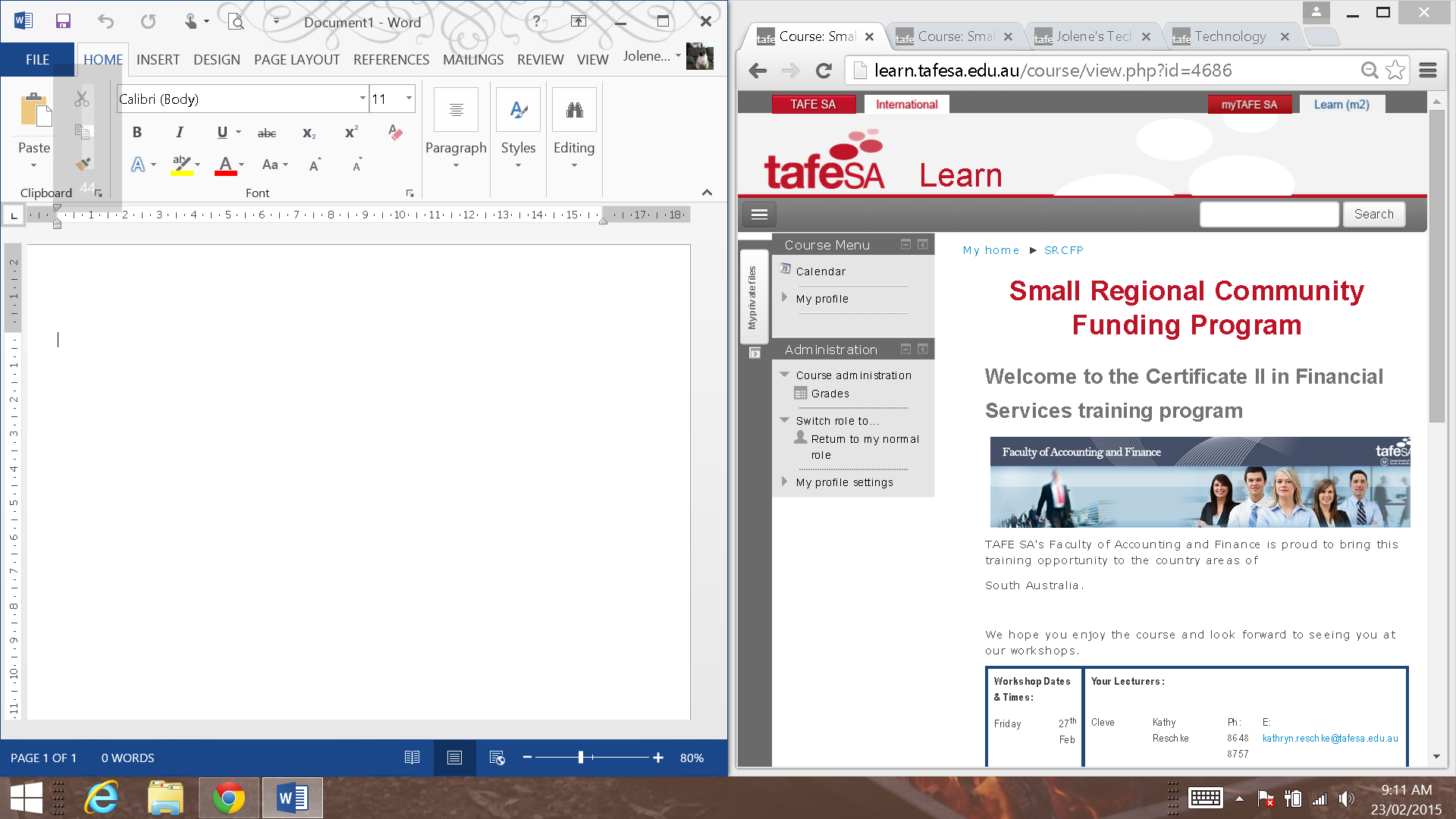The height and width of the screenshot is (819, 1456).
Task: Open Chrome hamburger menu
Action: click(x=1428, y=71)
